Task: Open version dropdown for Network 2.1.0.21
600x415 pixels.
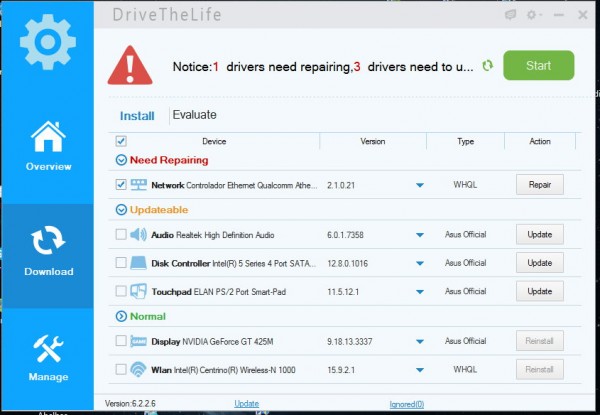Action: [420, 185]
